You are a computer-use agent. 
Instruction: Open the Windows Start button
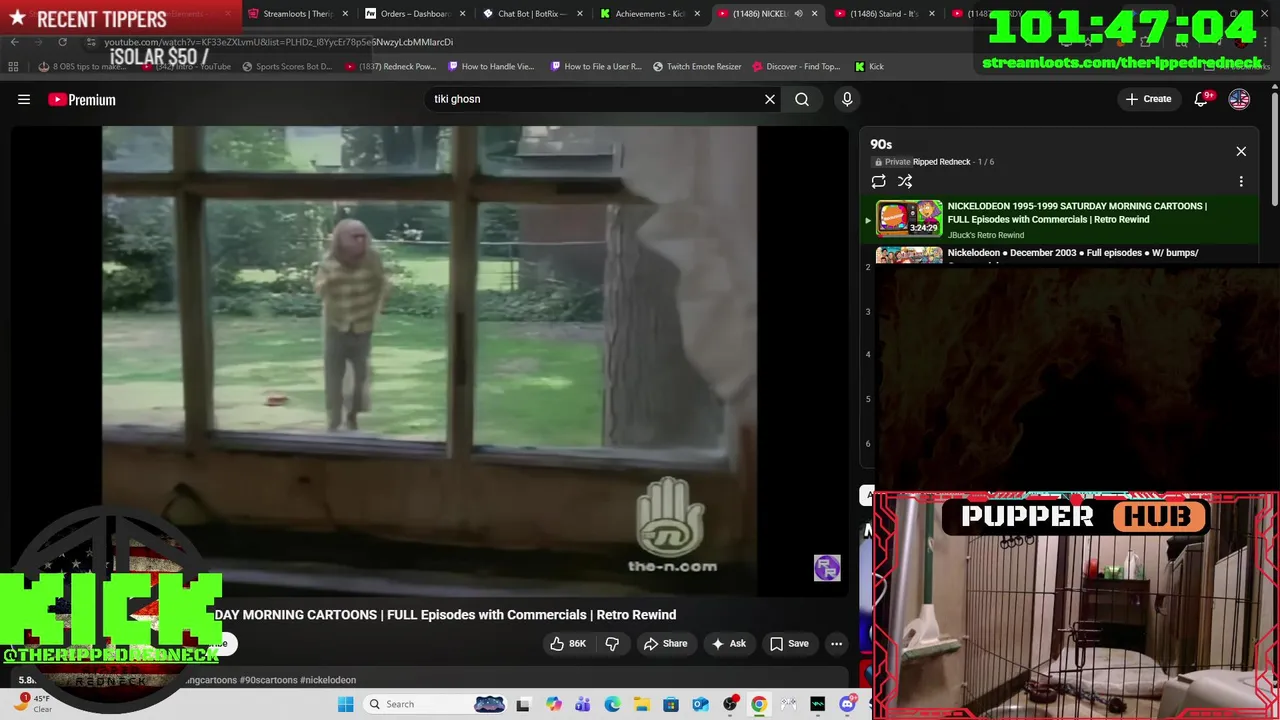tap(346, 704)
